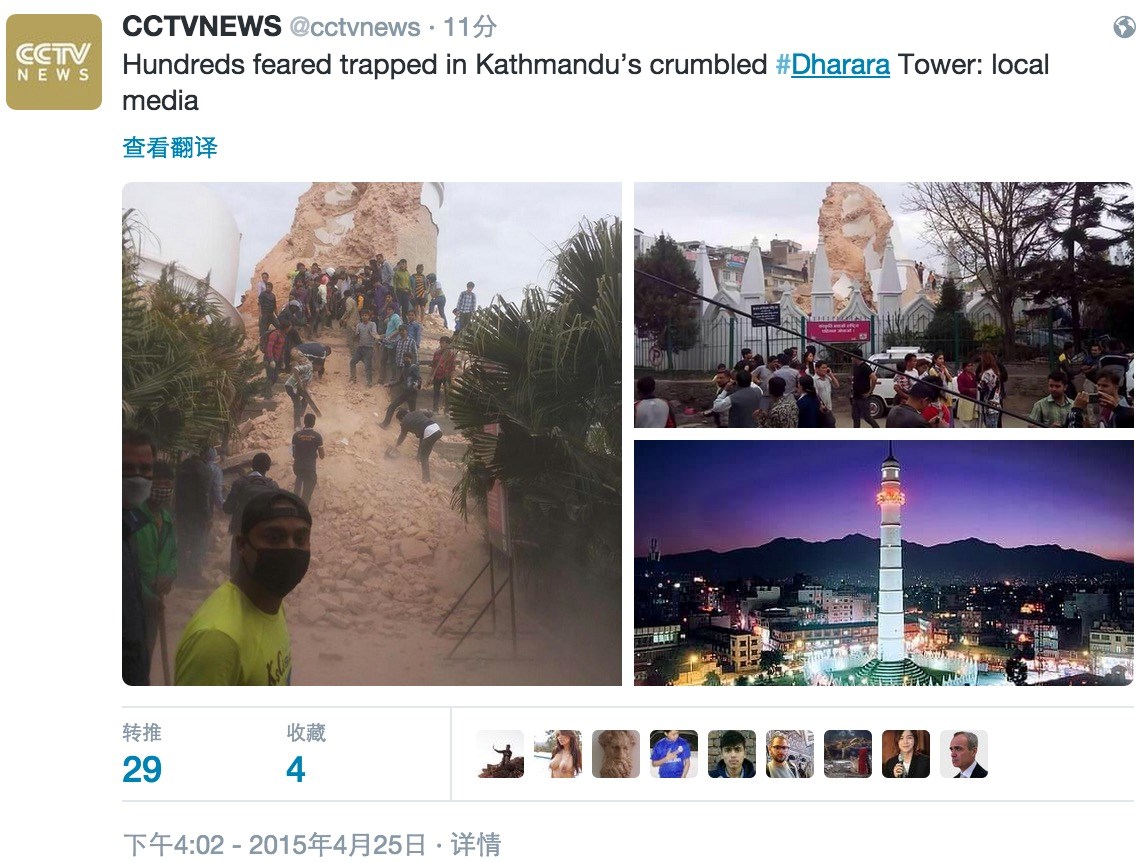
Task: Open the blue jersey user avatar
Action: pyautogui.click(x=674, y=754)
